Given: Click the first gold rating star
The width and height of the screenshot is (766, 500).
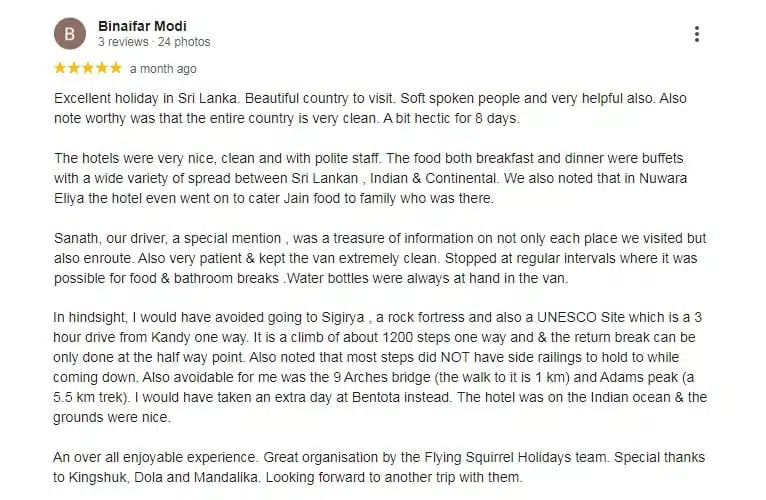Looking at the screenshot, I should (x=61, y=69).
